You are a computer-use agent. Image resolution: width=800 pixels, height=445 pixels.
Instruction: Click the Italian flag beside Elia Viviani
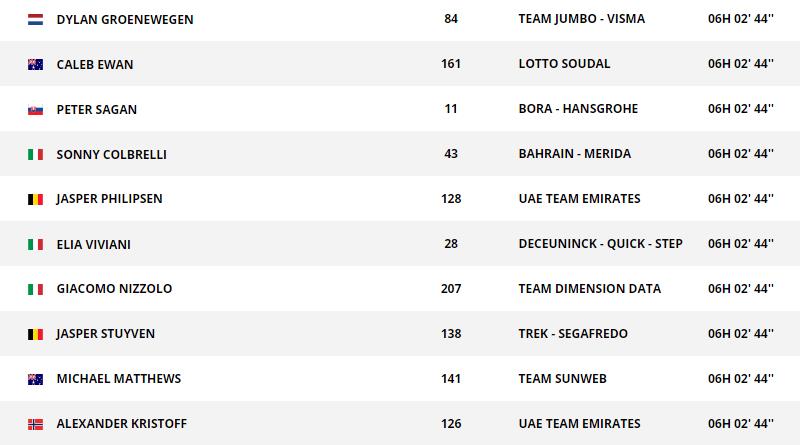click(x=35, y=245)
